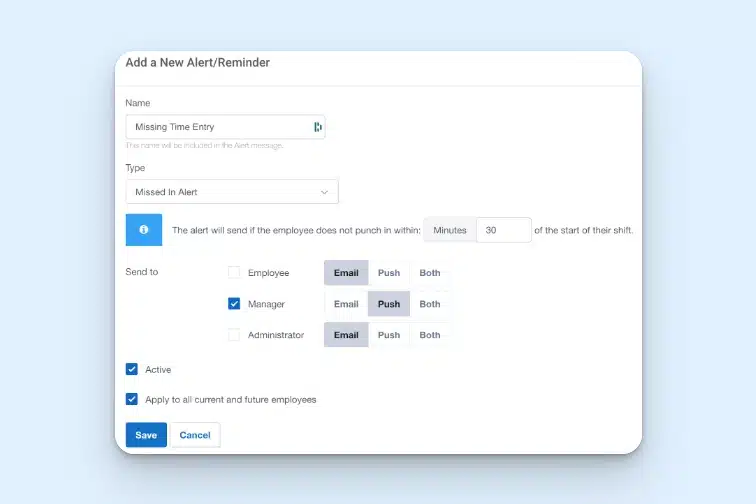Select Email for Employee row
756x504 pixels.
346,273
